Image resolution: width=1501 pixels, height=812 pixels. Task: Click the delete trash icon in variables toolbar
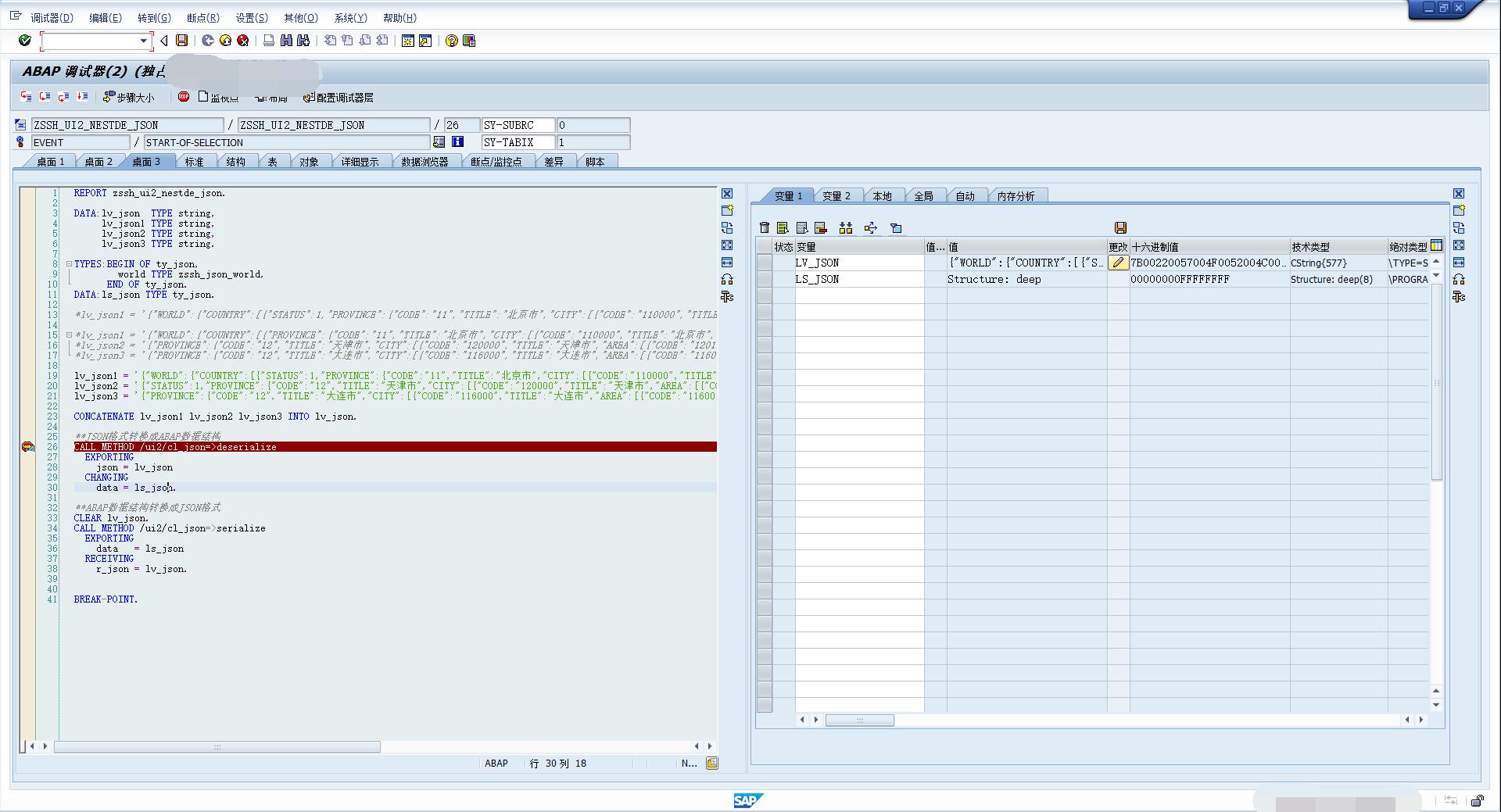point(765,227)
